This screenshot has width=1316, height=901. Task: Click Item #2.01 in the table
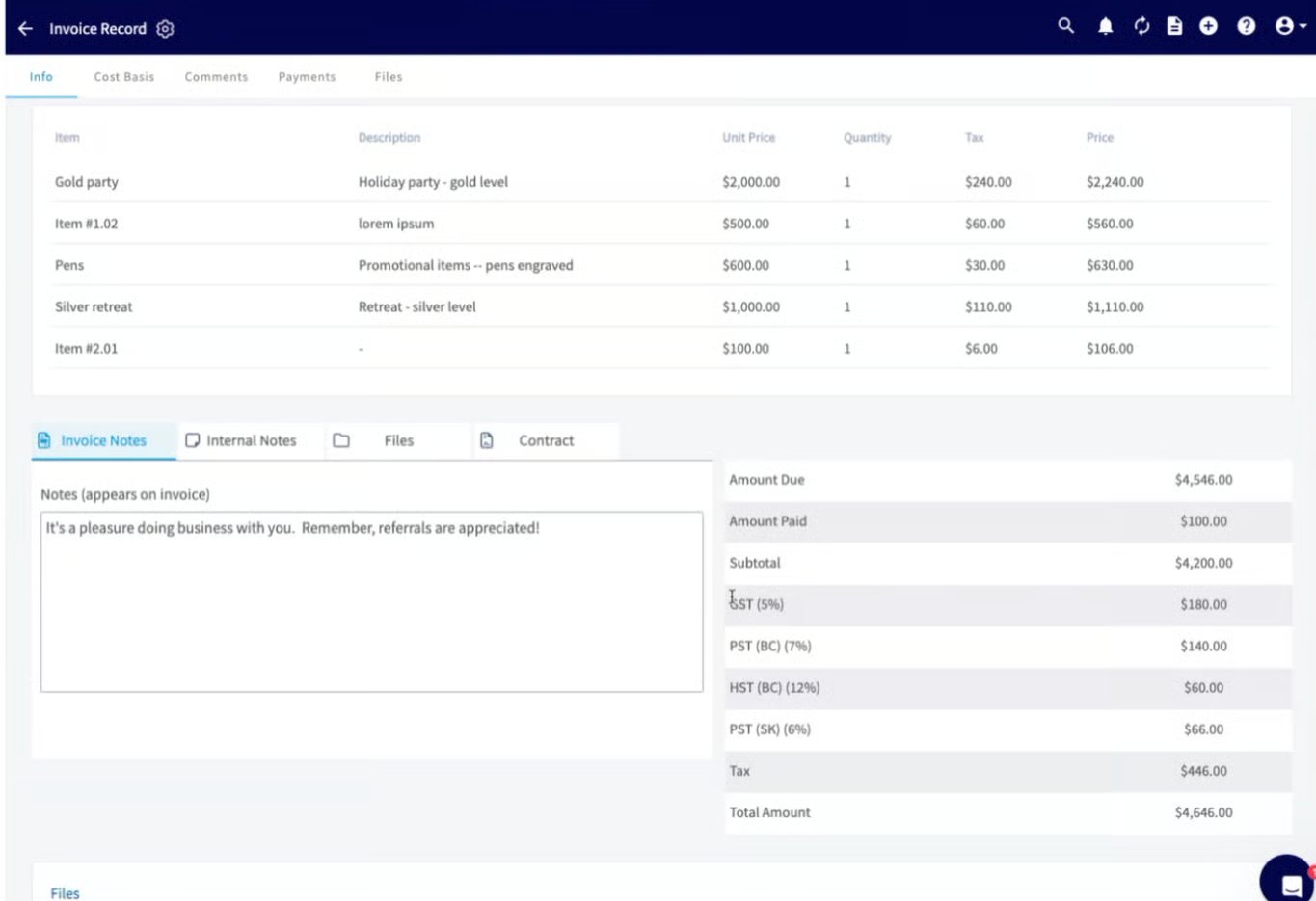(x=86, y=348)
